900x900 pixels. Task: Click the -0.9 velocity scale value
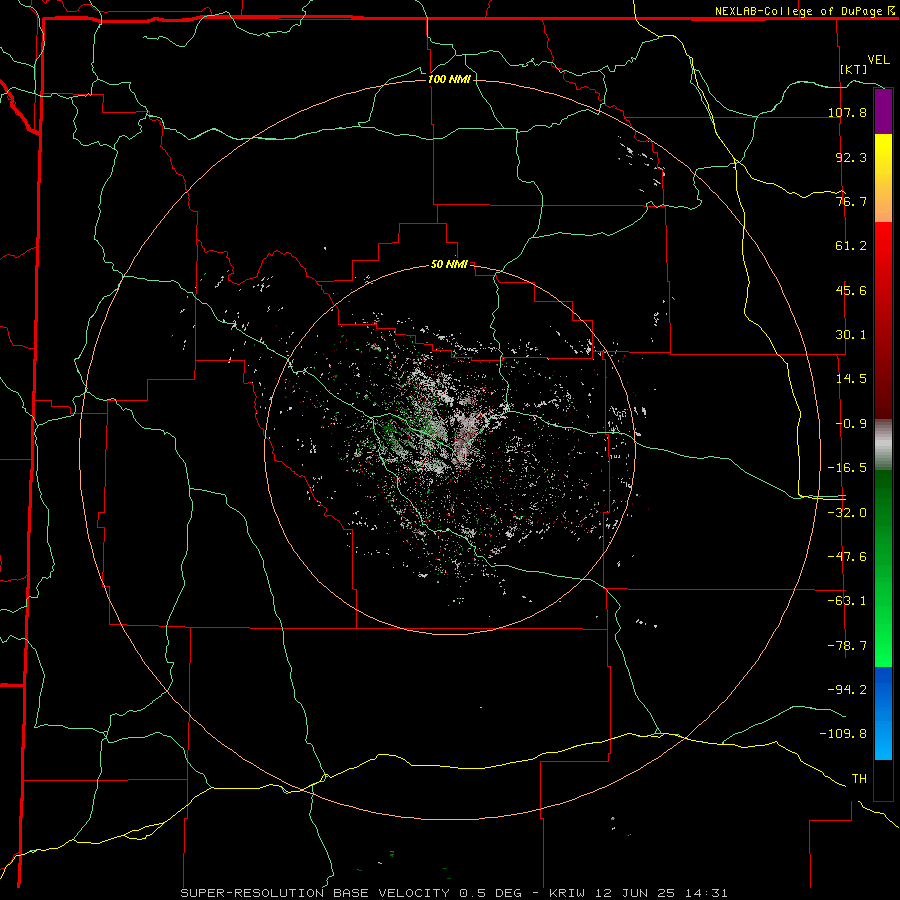[851, 424]
